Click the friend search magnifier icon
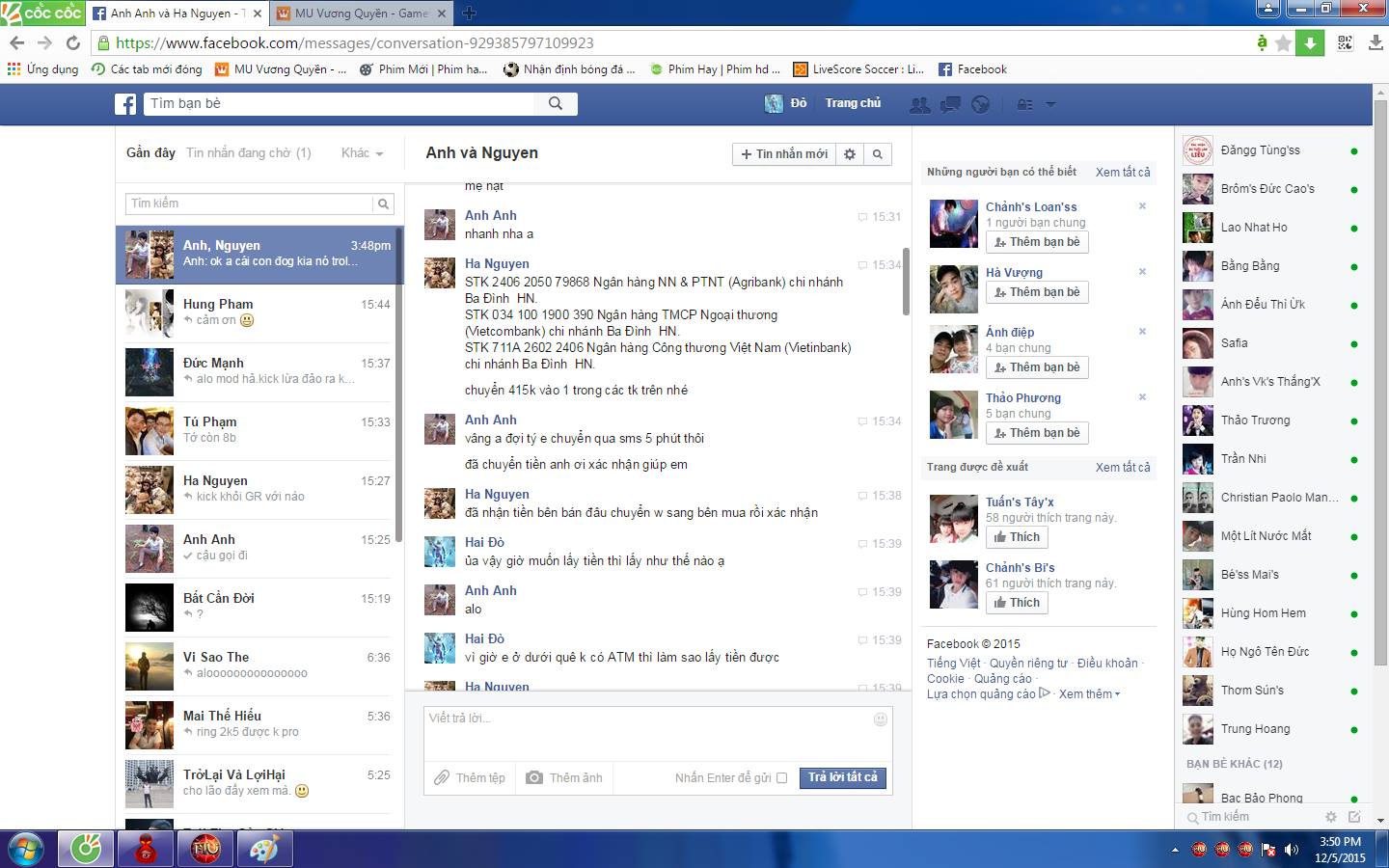The height and width of the screenshot is (868, 1389). pyautogui.click(x=556, y=104)
